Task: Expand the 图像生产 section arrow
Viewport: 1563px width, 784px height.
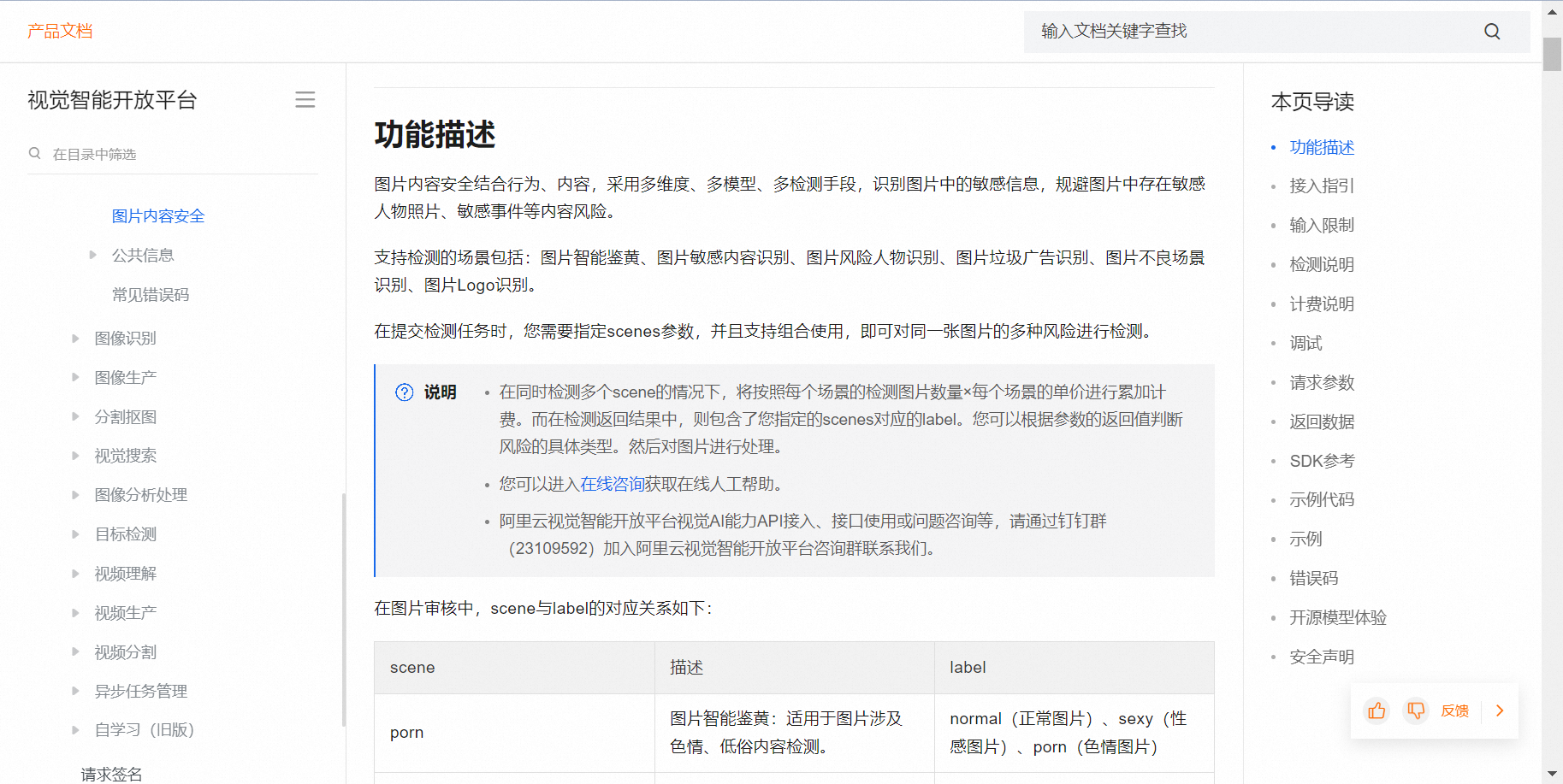Action: point(75,377)
